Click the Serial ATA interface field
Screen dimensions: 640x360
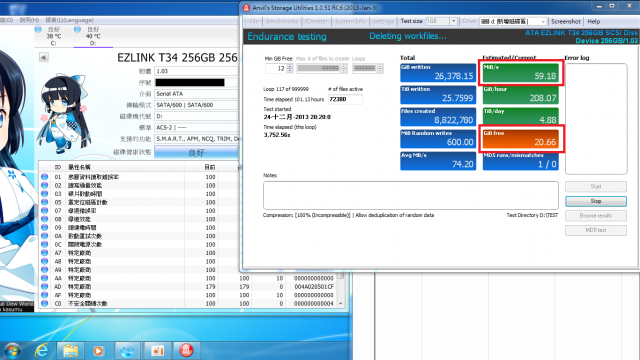tap(196, 93)
